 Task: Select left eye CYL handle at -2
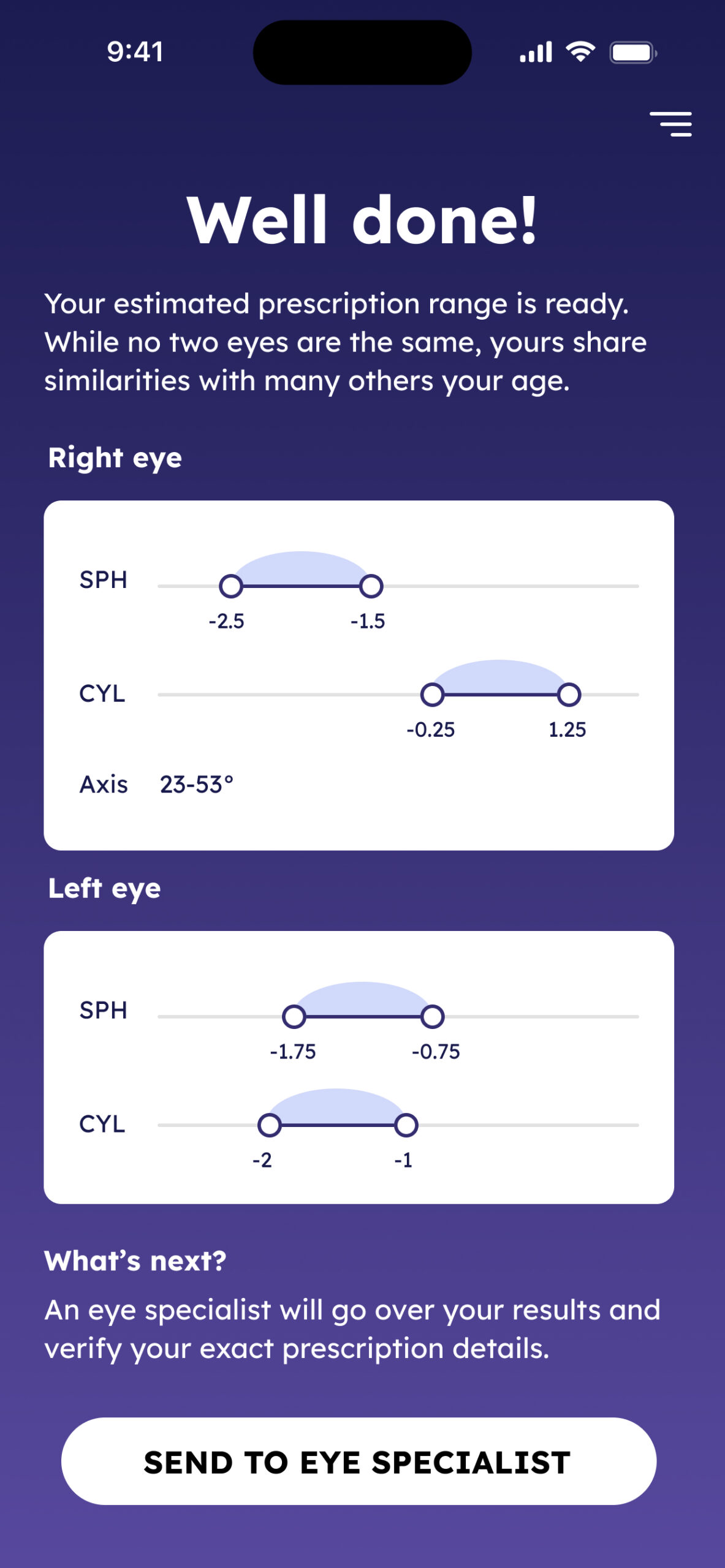coord(269,1125)
